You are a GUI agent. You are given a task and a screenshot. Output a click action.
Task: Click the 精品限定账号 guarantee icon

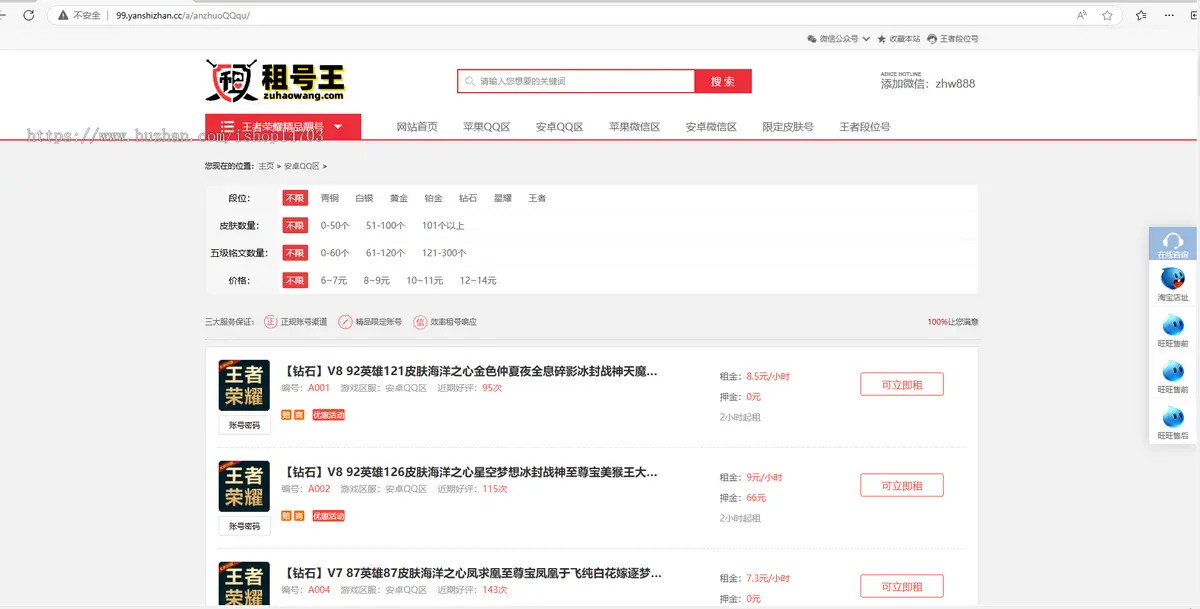pyautogui.click(x=346, y=322)
